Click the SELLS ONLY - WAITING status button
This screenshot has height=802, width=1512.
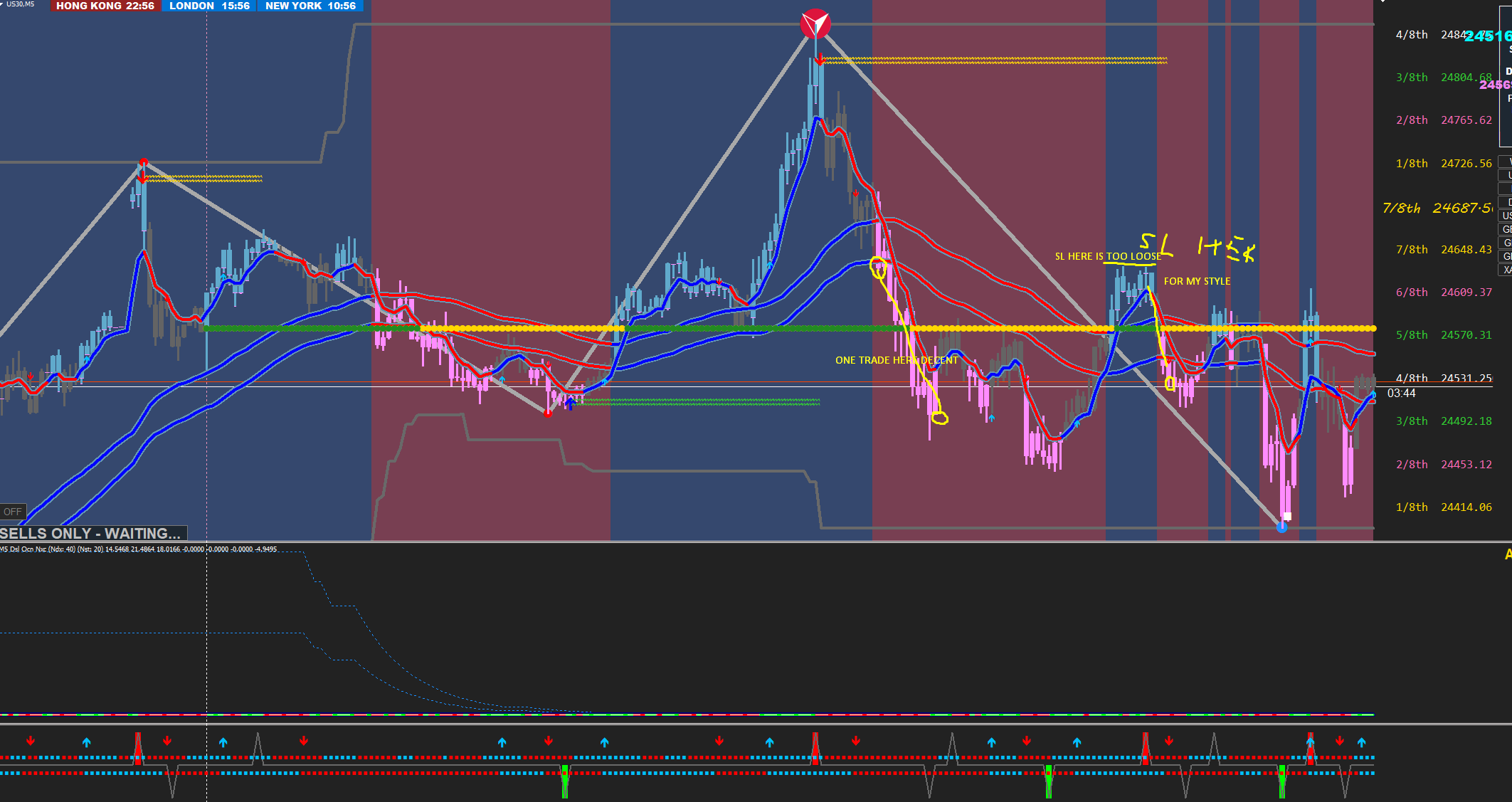point(92,534)
